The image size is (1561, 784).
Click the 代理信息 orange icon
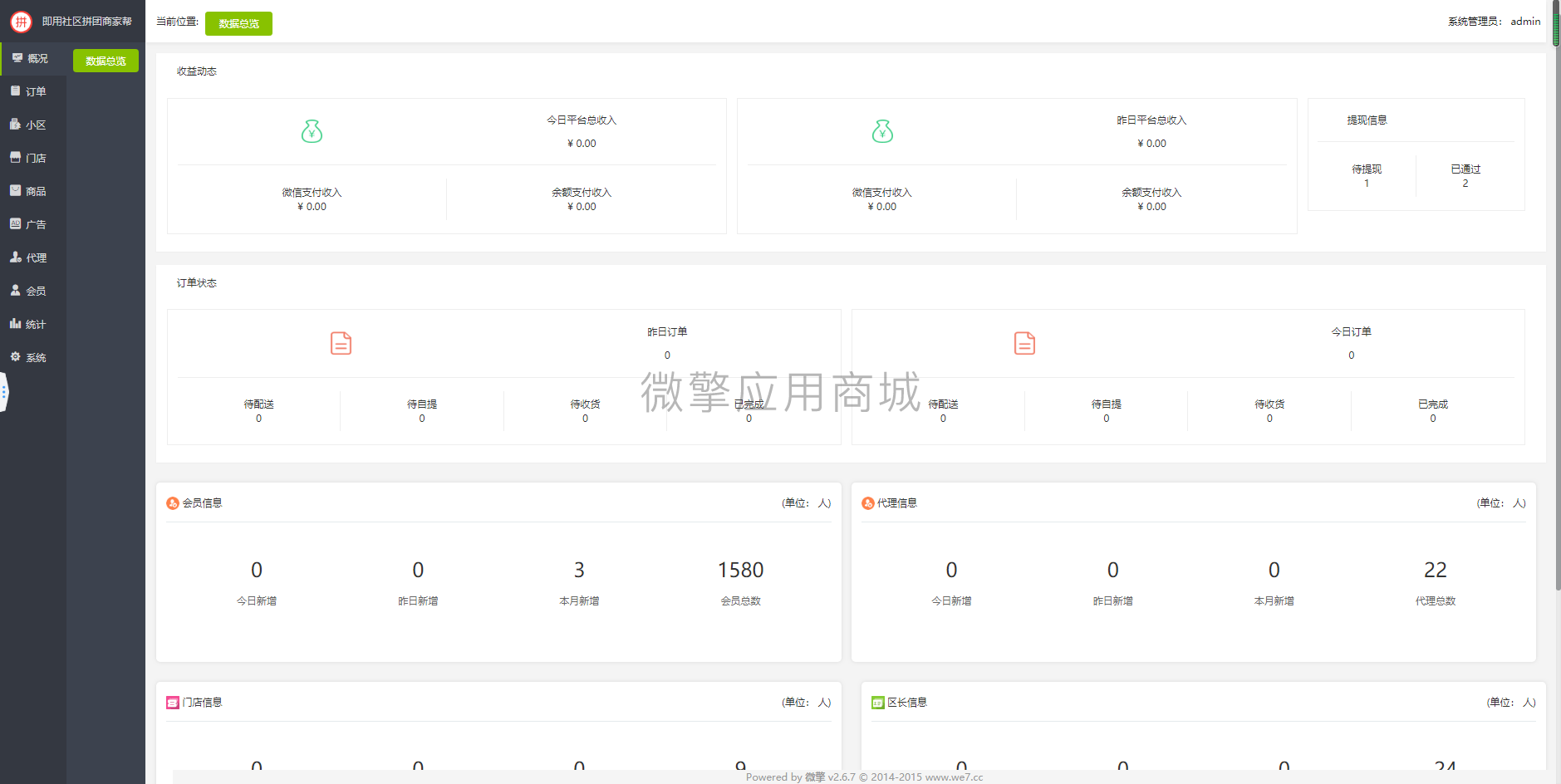click(868, 503)
